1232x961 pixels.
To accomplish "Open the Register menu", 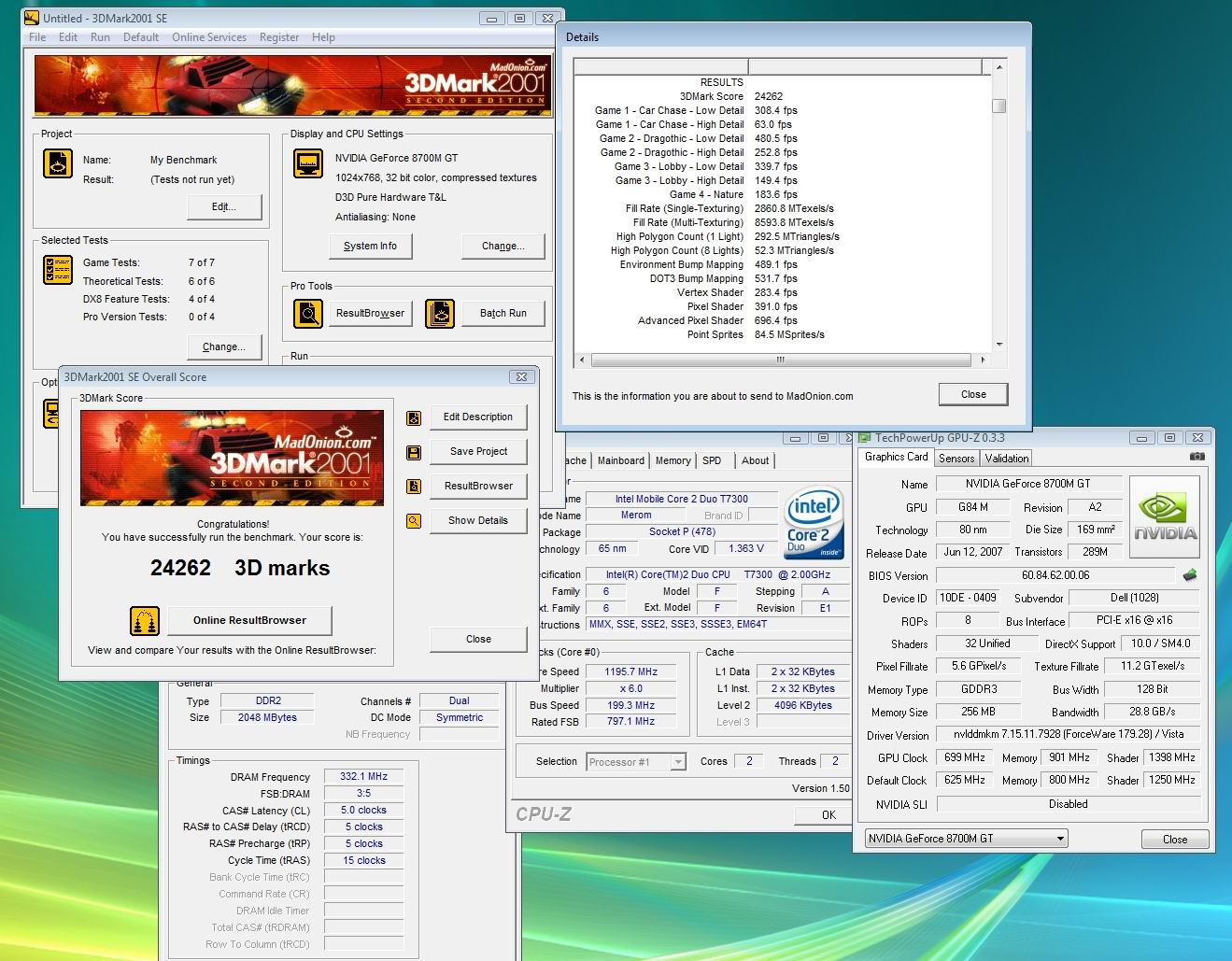I will pyautogui.click(x=279, y=37).
